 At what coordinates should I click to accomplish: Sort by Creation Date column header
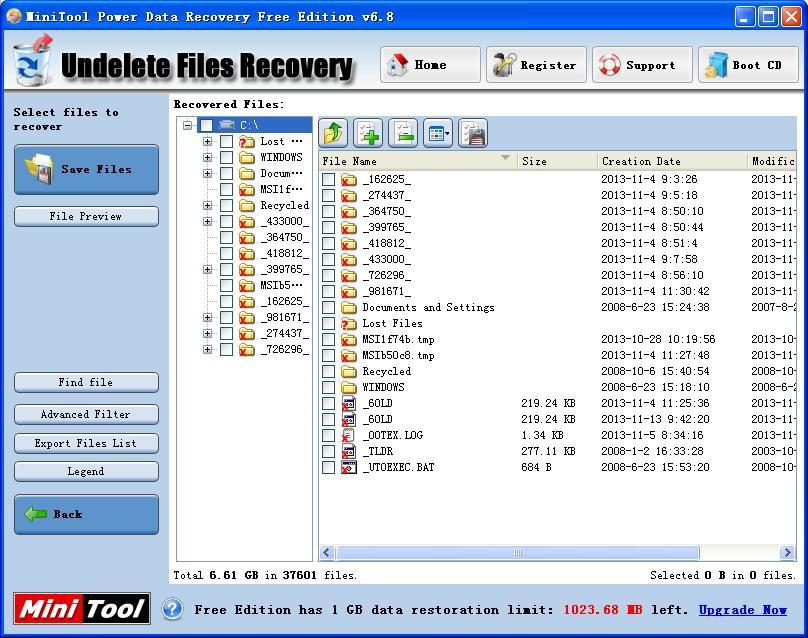tap(671, 161)
